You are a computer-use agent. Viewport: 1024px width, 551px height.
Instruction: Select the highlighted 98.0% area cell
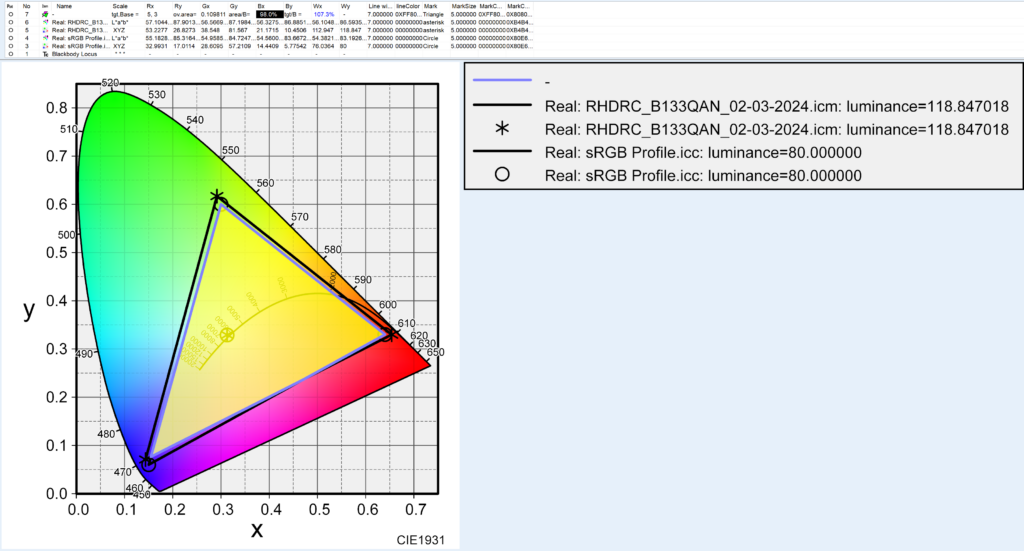click(270, 14)
